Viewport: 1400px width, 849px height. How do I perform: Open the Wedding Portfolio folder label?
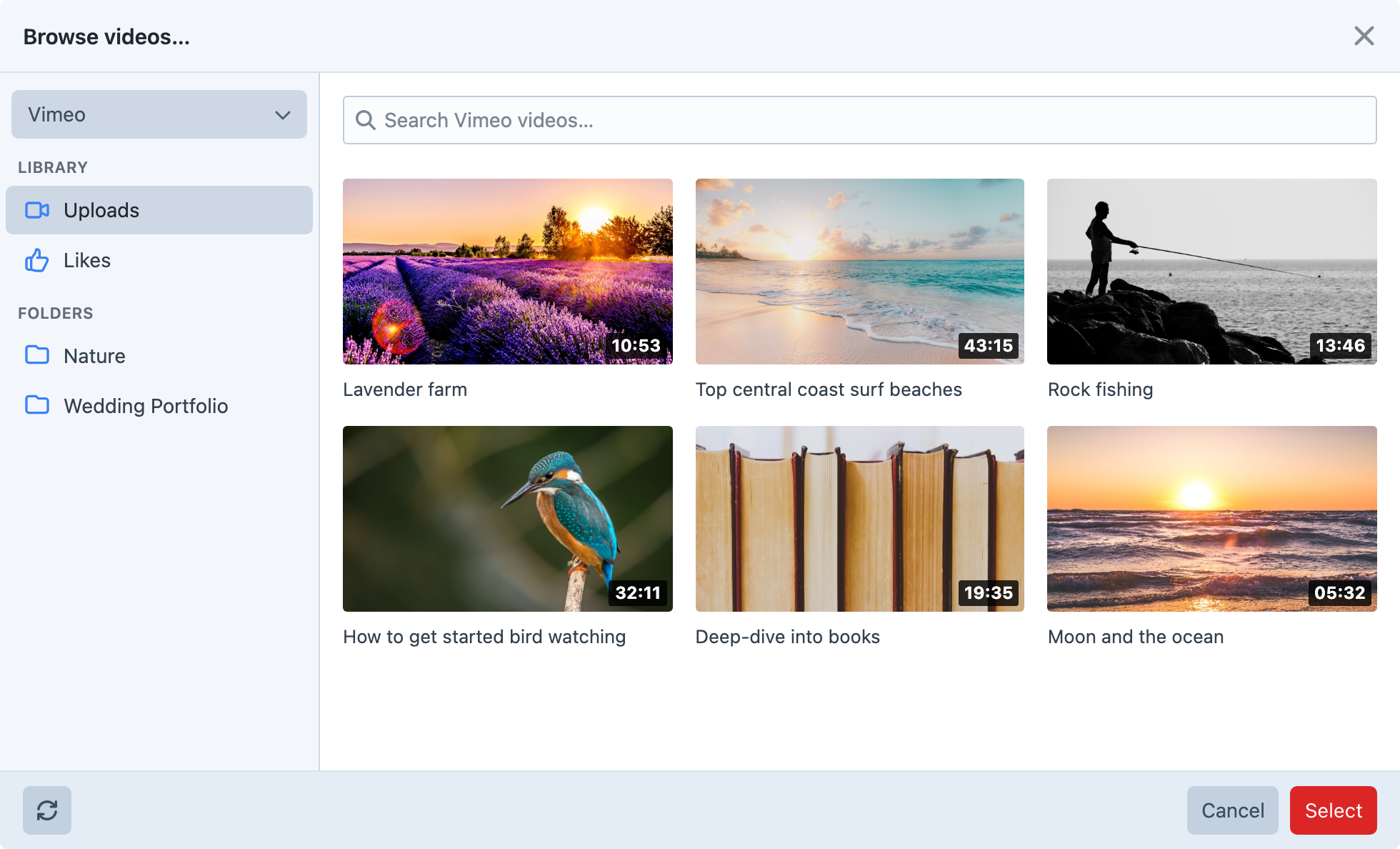[x=146, y=406]
